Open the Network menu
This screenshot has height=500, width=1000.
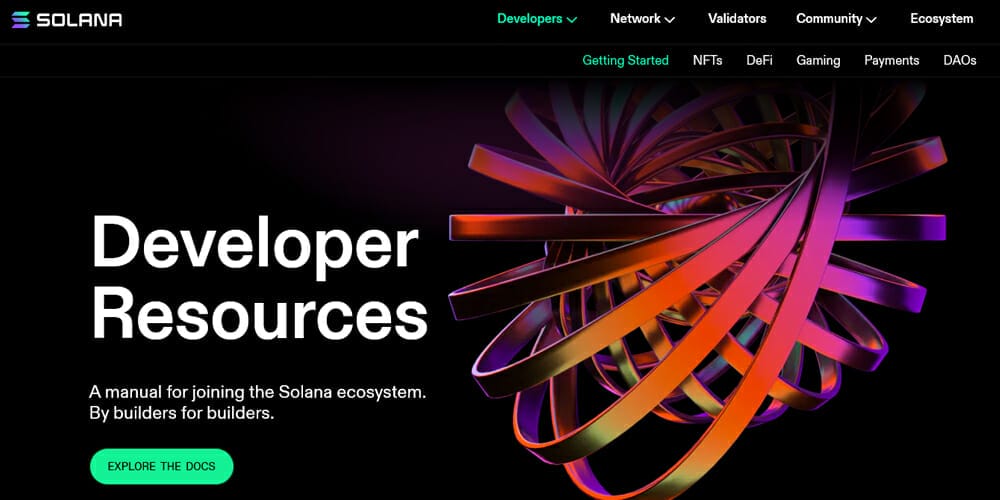click(x=635, y=19)
